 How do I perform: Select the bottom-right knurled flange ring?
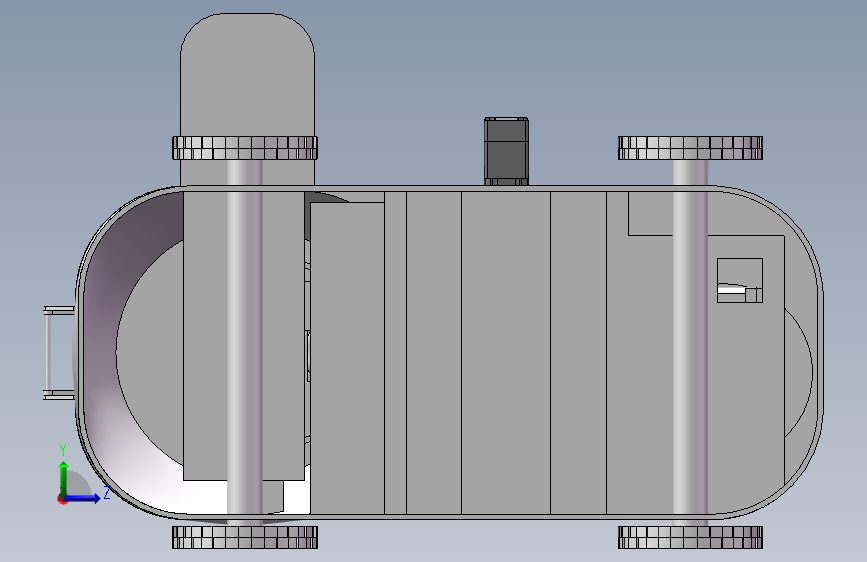point(690,537)
